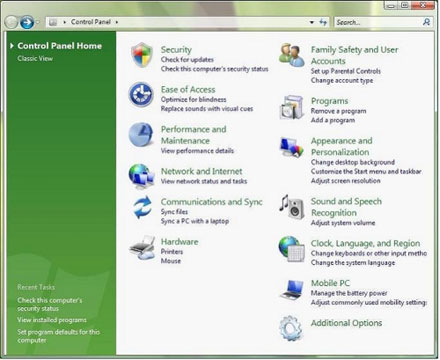The height and width of the screenshot is (360, 440).
Task: Click View installed programs recent task
Action: tap(52, 320)
